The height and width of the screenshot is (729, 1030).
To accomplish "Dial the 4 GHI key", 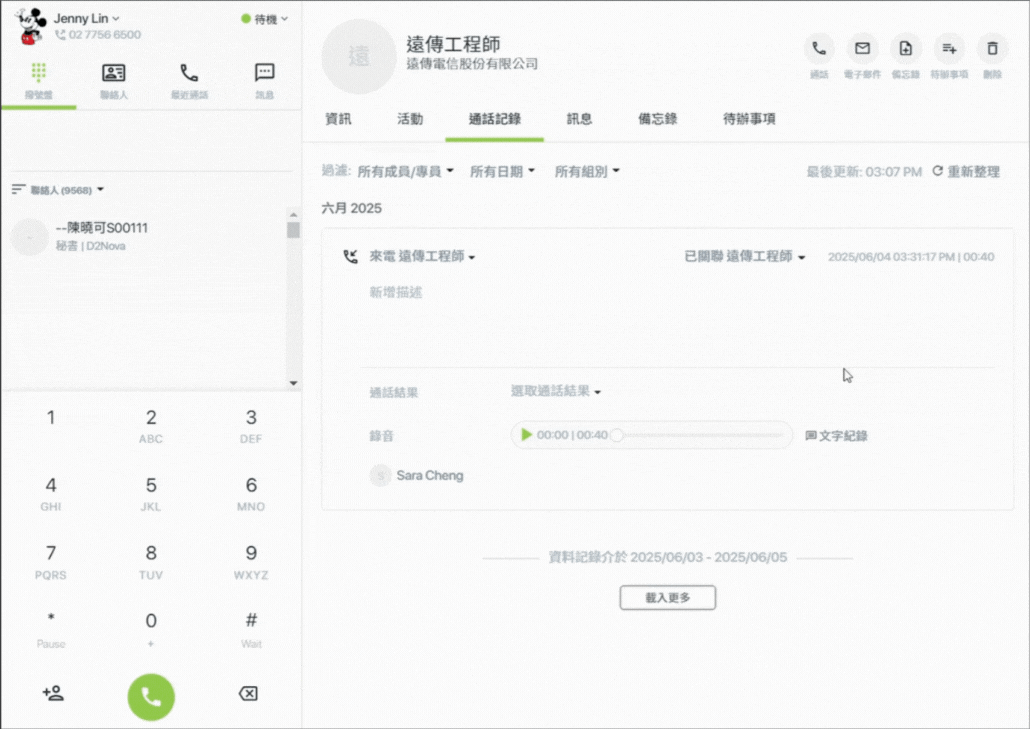I will [x=51, y=494].
